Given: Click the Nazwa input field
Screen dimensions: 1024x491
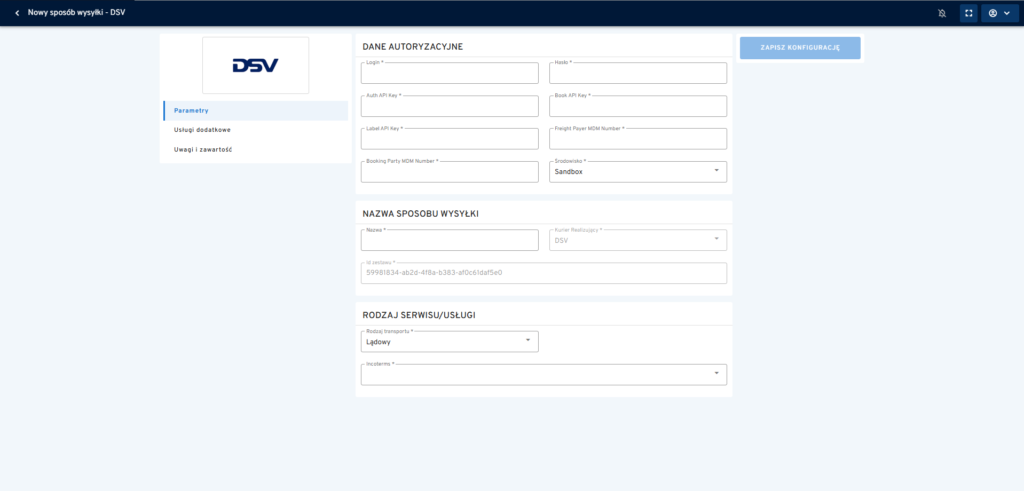Looking at the screenshot, I should click(449, 240).
